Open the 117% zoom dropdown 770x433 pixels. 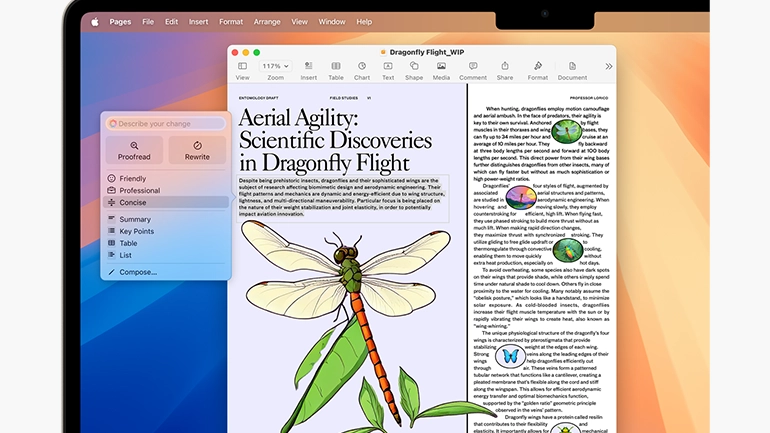(x=275, y=66)
